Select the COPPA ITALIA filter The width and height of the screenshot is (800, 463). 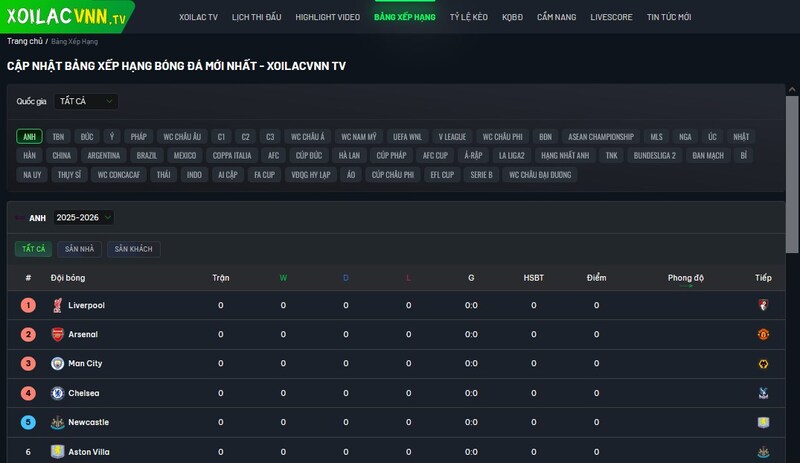point(232,155)
